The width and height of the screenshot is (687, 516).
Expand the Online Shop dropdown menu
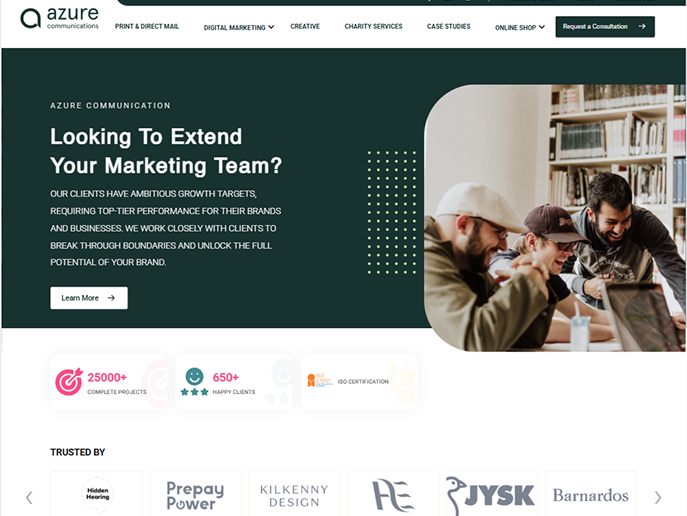(520, 27)
